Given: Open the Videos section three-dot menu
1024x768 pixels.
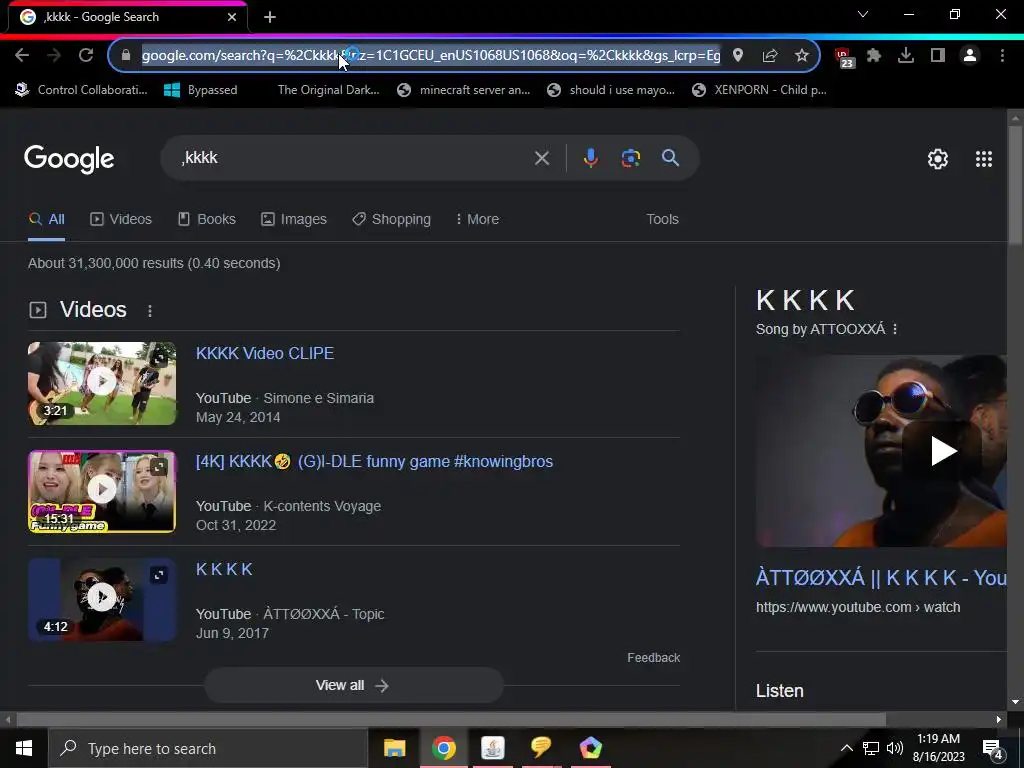Looking at the screenshot, I should [x=150, y=311].
